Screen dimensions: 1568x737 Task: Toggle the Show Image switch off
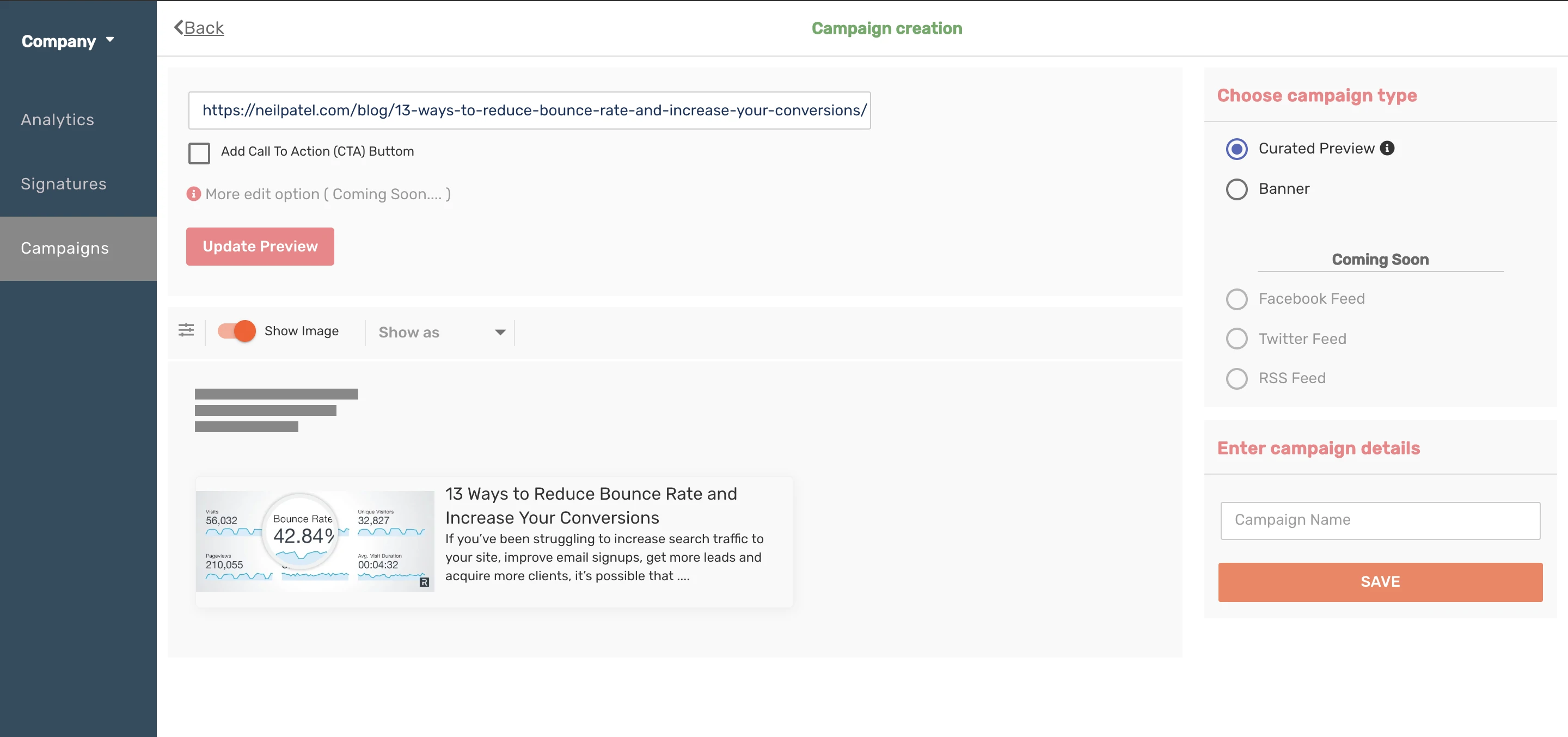(237, 331)
